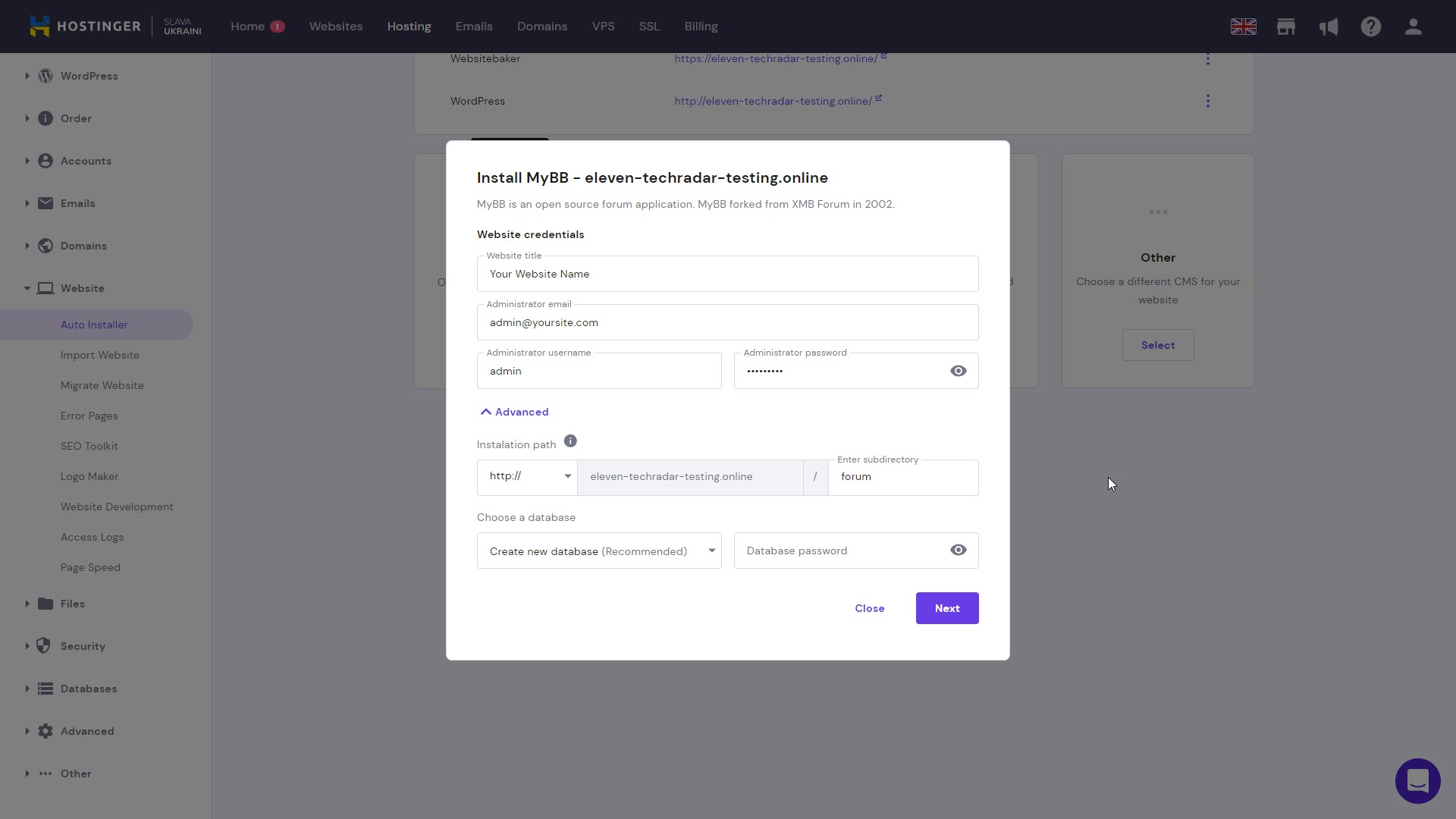Click the Order sidebar info icon
Screen dimensions: 1456x819
click(x=45, y=118)
